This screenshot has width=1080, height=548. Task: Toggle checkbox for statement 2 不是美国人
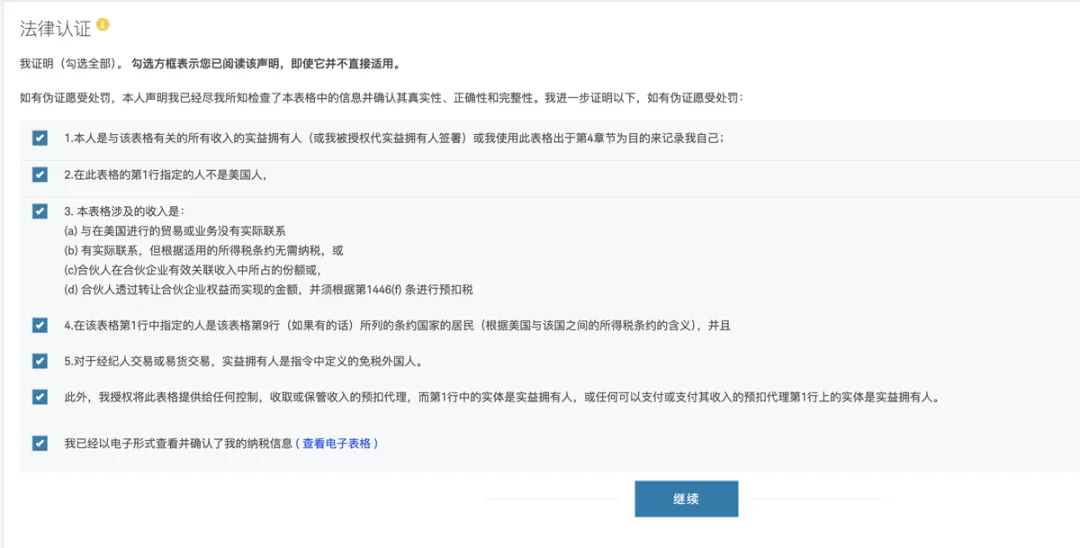click(40, 175)
